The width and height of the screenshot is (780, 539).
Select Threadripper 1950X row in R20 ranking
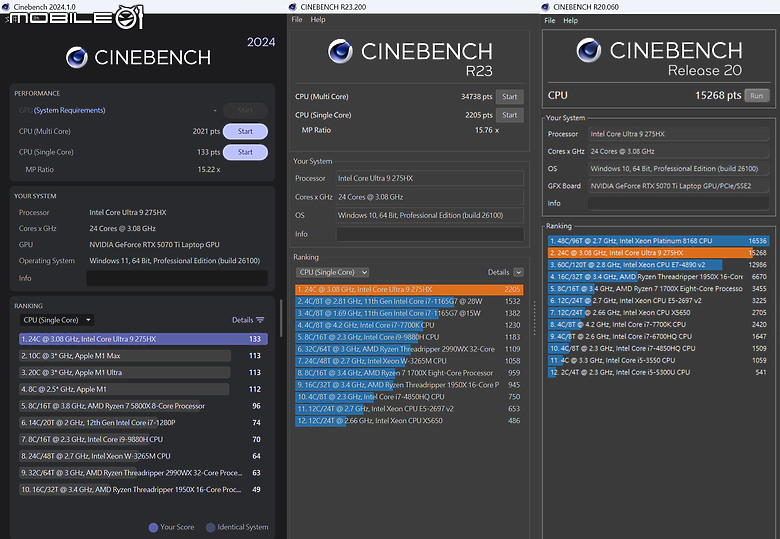coord(659,276)
